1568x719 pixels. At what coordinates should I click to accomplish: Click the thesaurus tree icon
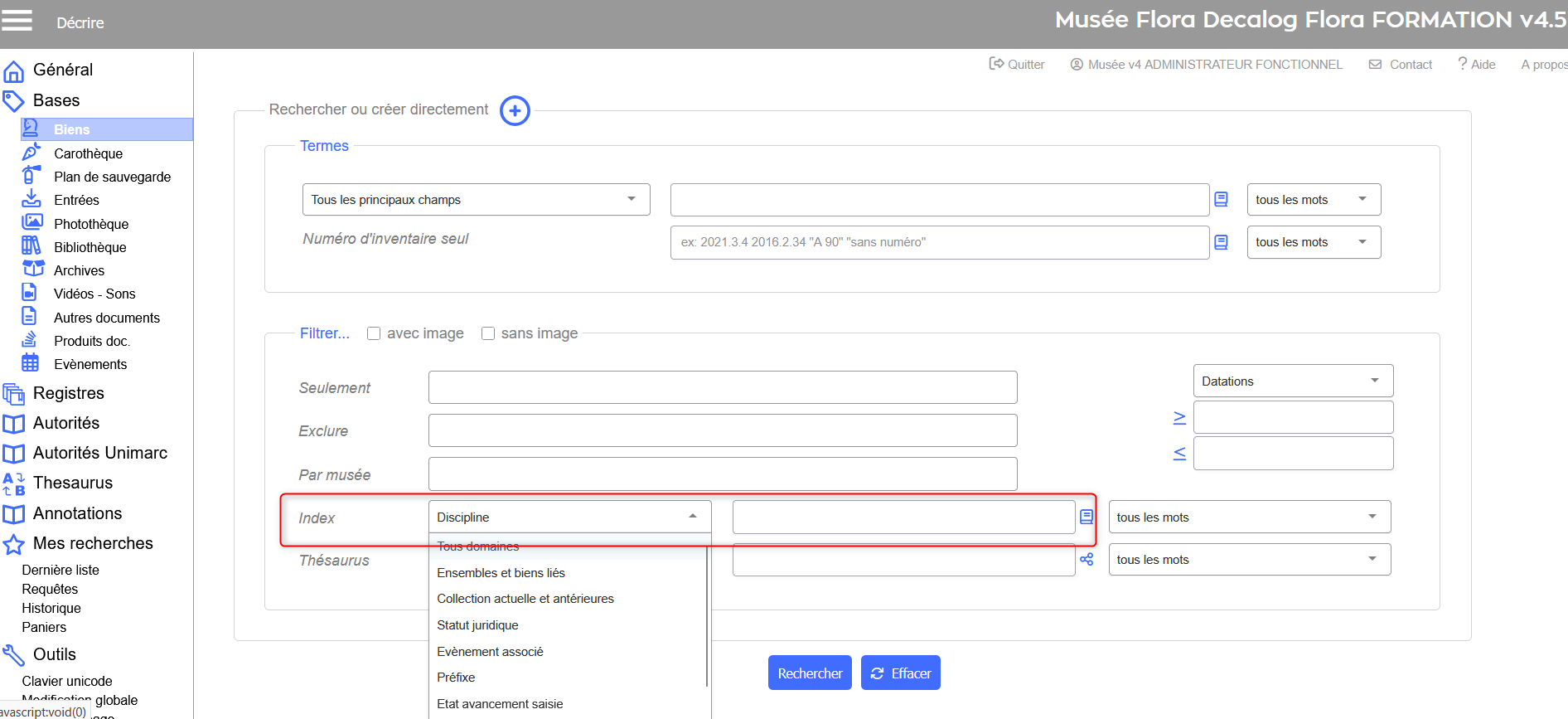pos(1086,560)
